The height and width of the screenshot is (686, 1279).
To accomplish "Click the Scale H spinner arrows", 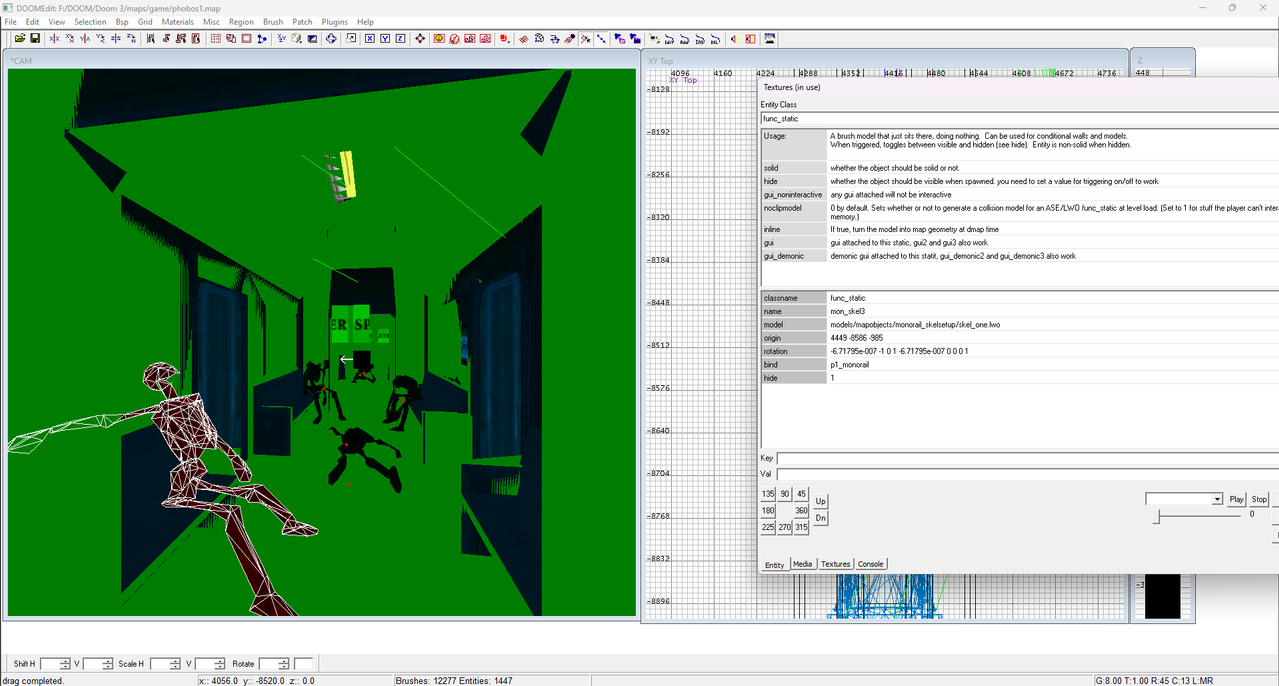I will (173, 664).
